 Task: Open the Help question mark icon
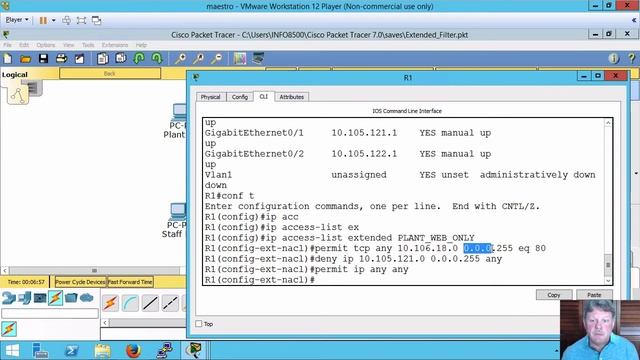pyautogui.click(x=632, y=59)
